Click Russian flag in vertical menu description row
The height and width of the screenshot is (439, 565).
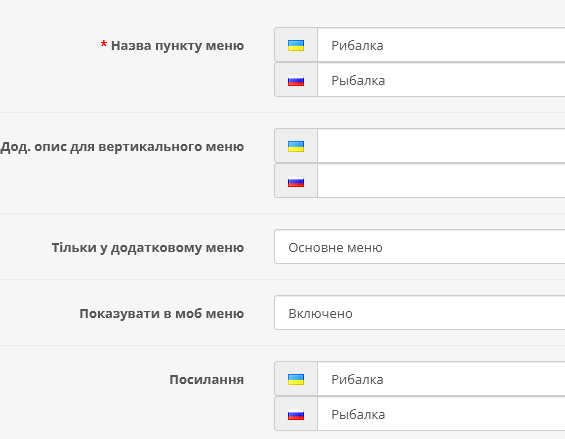point(296,182)
